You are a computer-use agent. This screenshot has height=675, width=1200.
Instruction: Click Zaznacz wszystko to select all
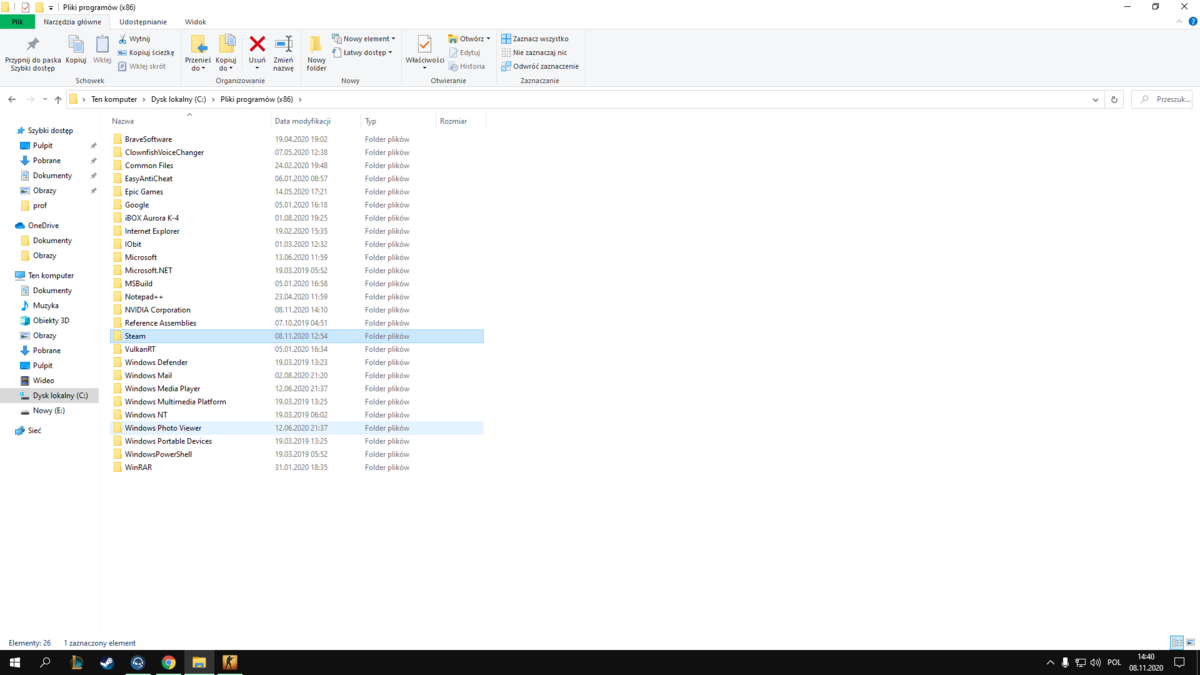[535, 39]
